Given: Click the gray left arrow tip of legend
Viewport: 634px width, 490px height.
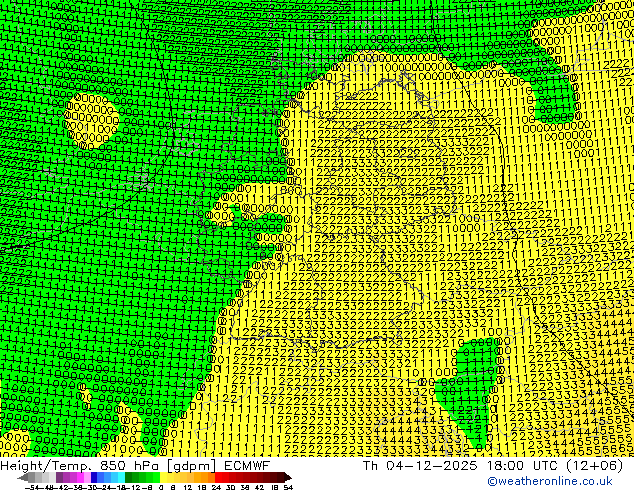Looking at the screenshot, I should [x=22, y=478].
